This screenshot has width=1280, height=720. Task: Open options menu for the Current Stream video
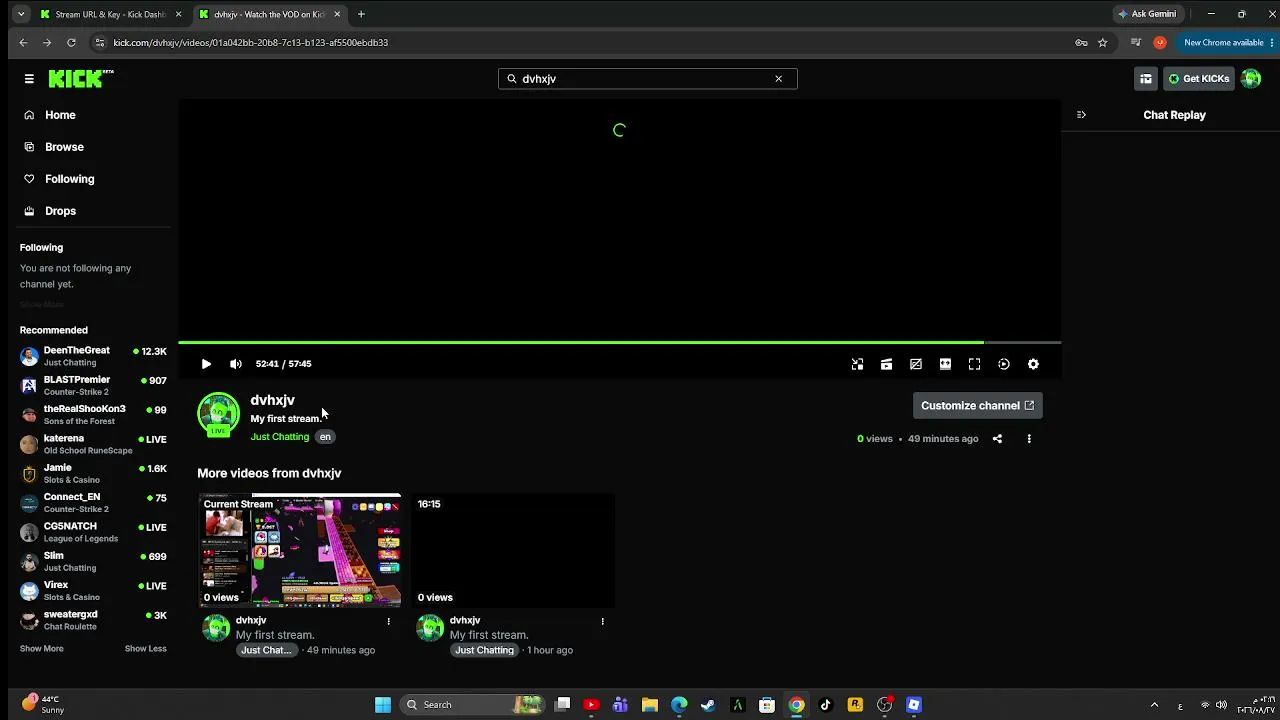tap(389, 622)
